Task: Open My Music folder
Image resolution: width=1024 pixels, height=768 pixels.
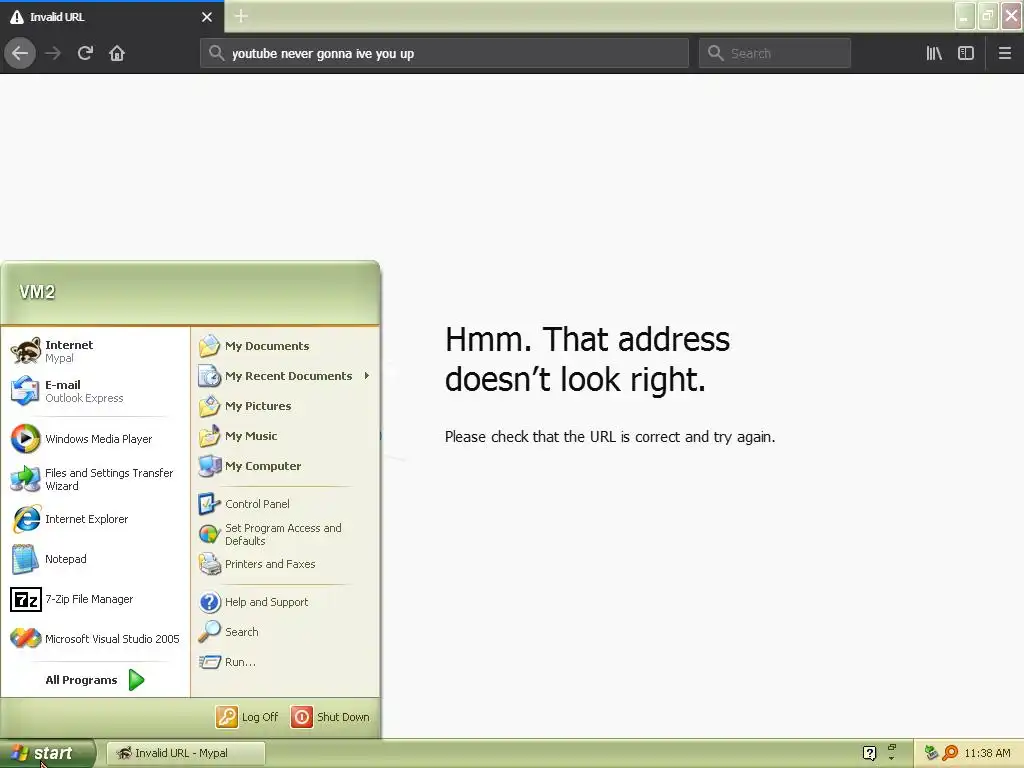Action: click(x=285, y=436)
